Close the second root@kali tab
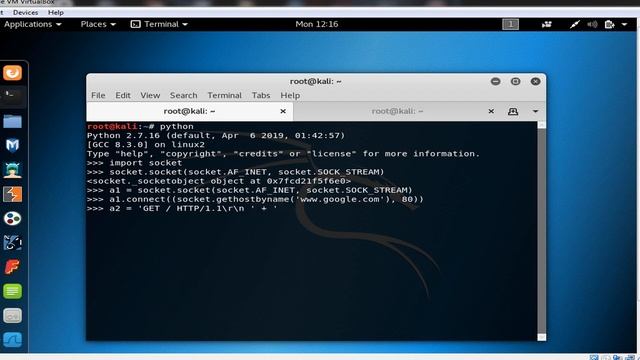 tap(491, 111)
